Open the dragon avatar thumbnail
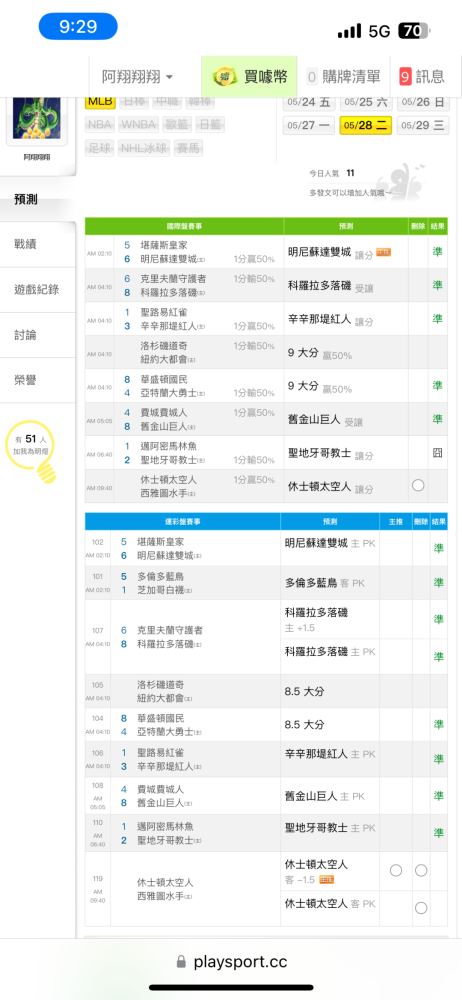The height and width of the screenshot is (1000, 462). pos(36,119)
